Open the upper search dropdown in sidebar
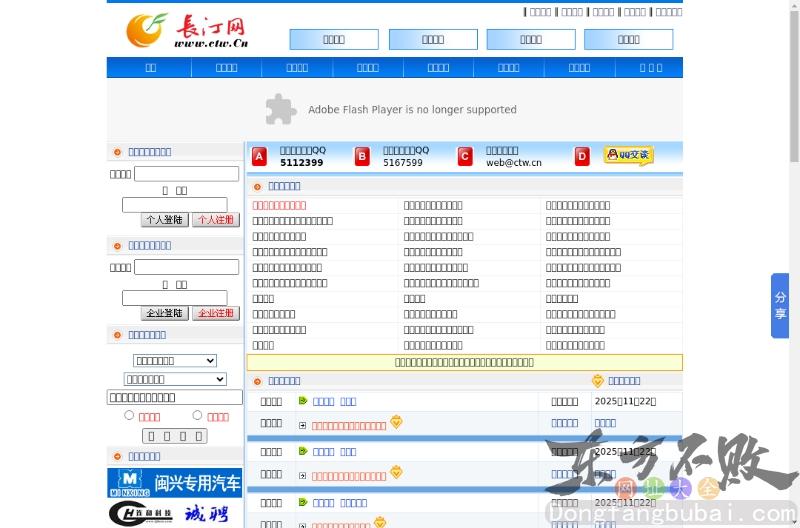 [x=174, y=361]
